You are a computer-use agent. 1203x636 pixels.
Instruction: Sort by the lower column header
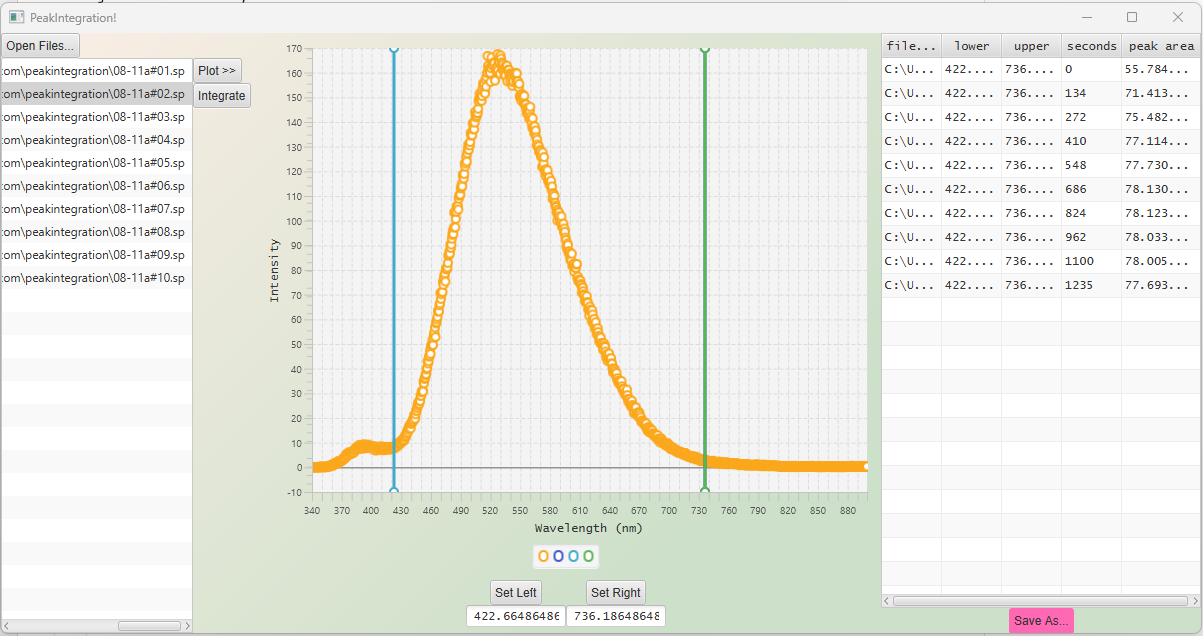tap(971, 46)
